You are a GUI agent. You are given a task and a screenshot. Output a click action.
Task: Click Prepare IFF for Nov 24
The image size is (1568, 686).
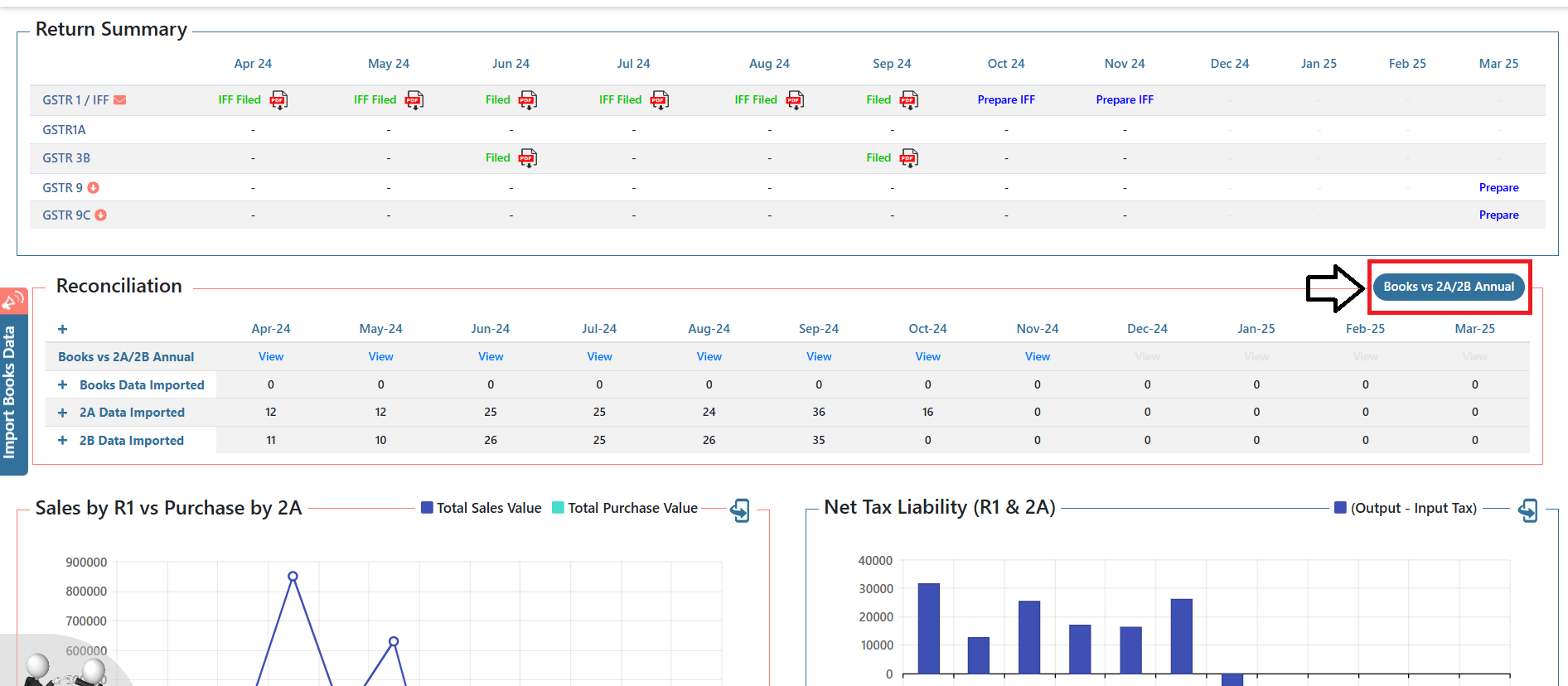point(1125,100)
